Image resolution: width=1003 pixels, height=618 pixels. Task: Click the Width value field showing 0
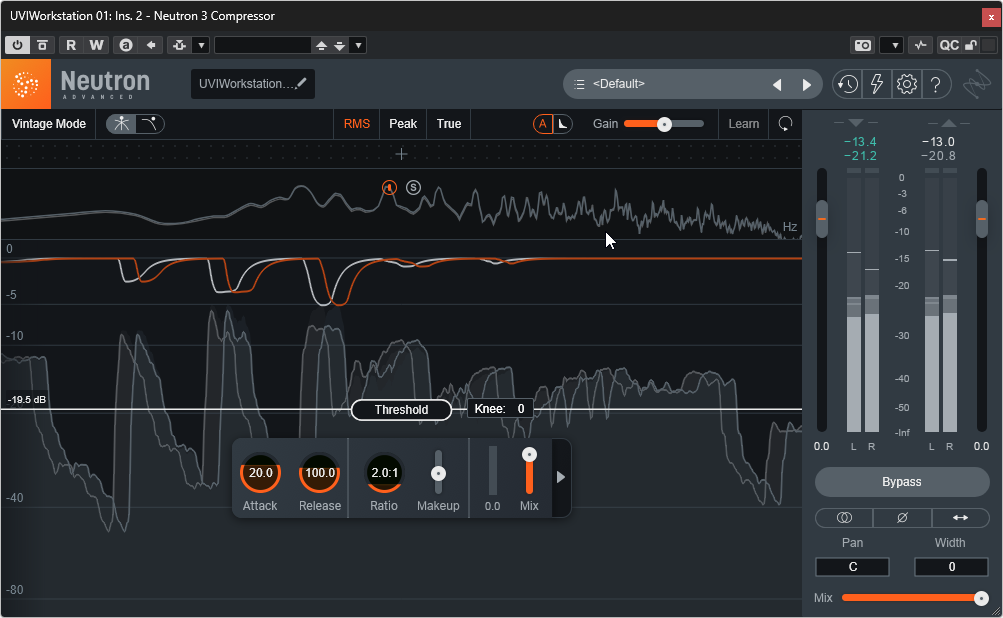click(x=951, y=567)
